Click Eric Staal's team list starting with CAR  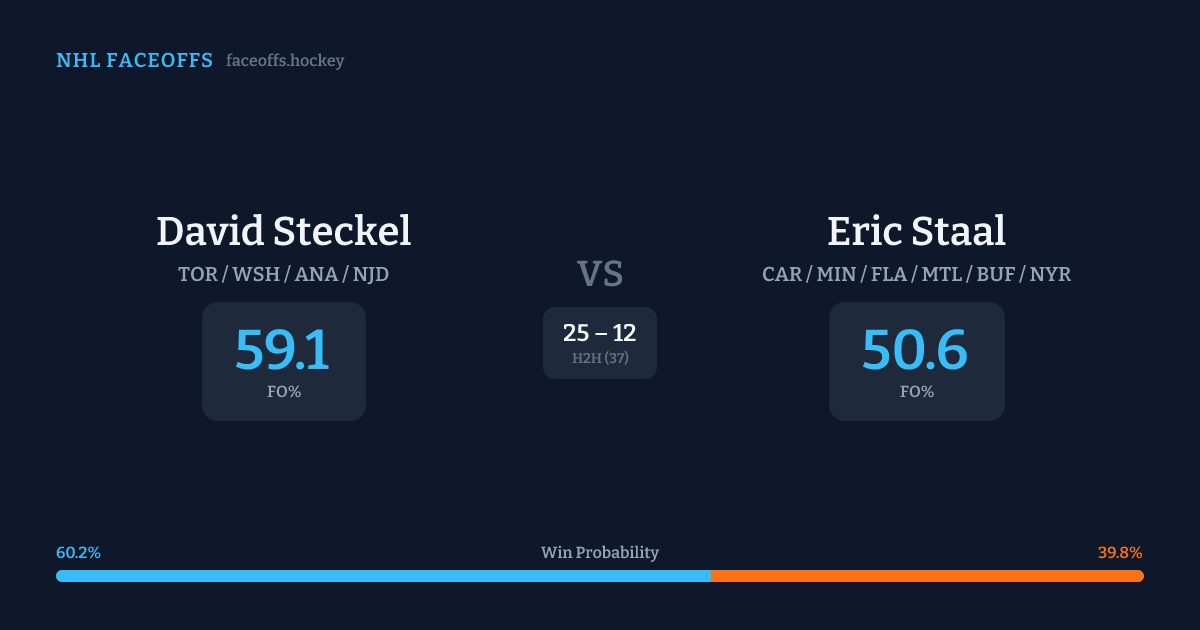pos(916,274)
